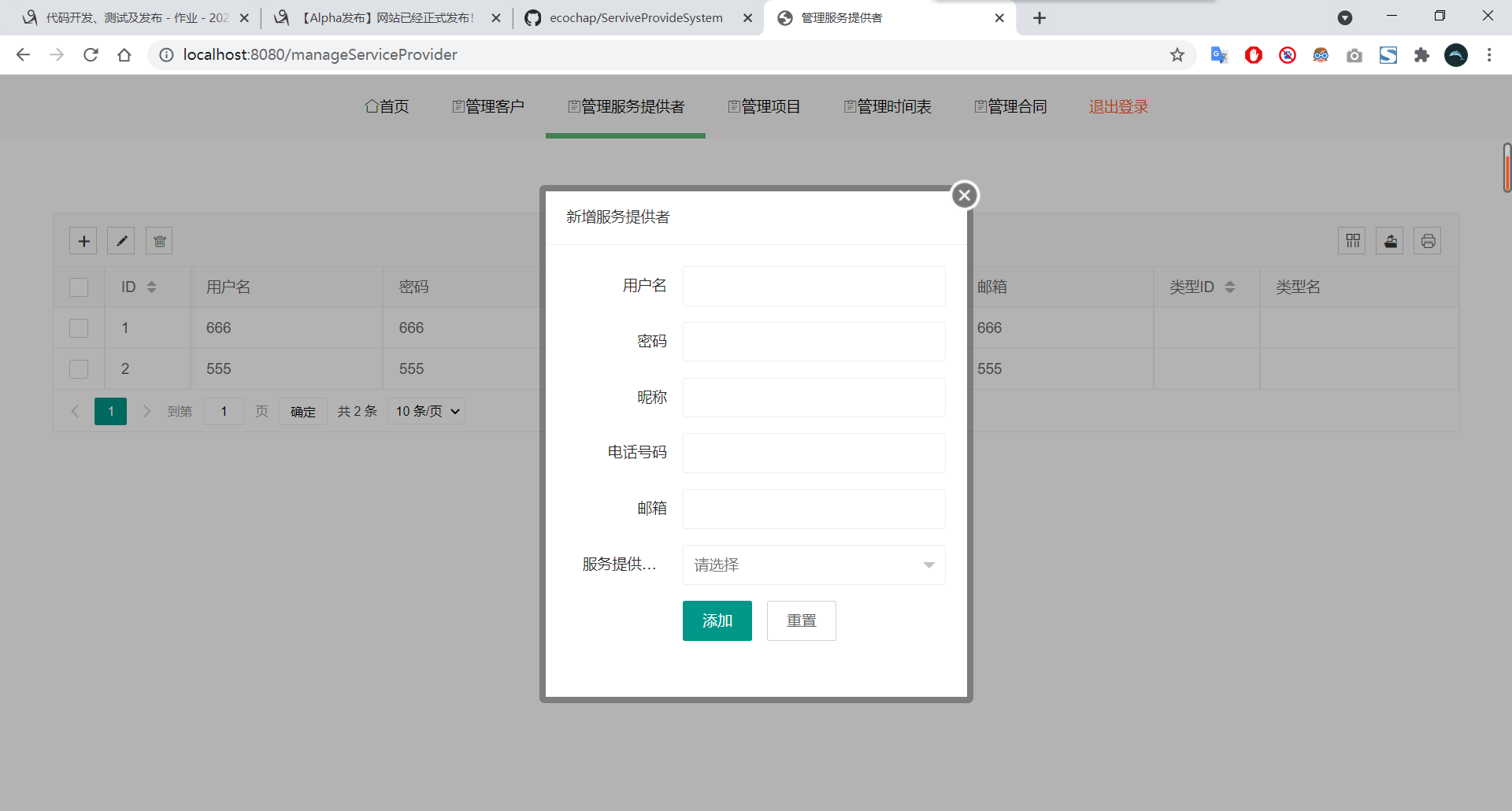Click the 确定 pagination confirm button
Image resolution: width=1512 pixels, height=811 pixels.
[x=302, y=411]
